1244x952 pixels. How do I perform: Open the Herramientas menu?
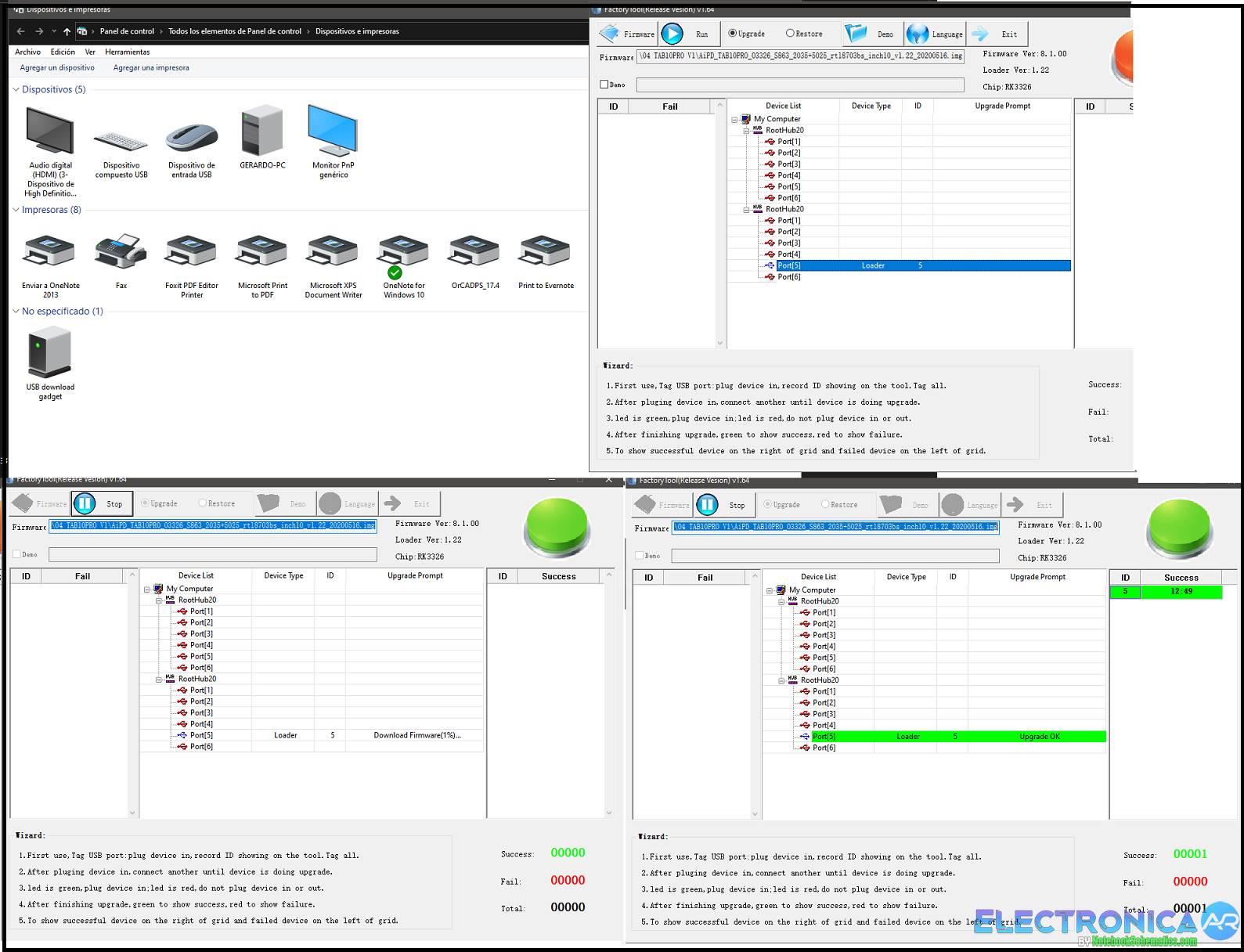click(127, 52)
